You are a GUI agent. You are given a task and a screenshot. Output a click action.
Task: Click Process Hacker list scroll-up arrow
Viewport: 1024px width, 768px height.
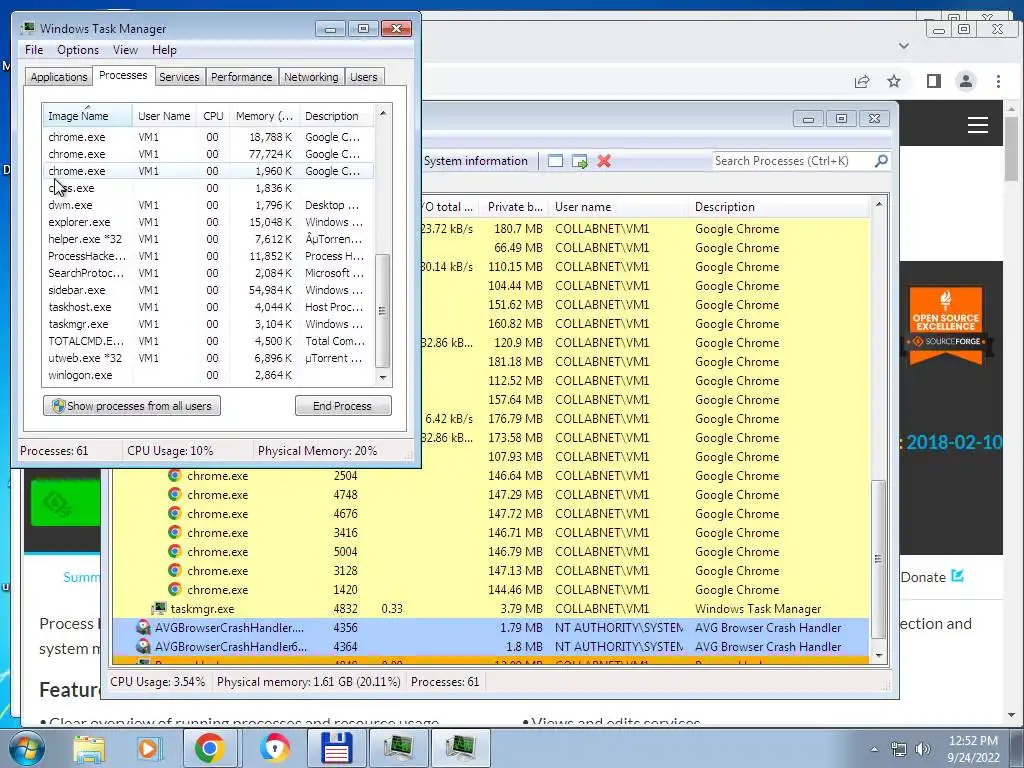(879, 204)
